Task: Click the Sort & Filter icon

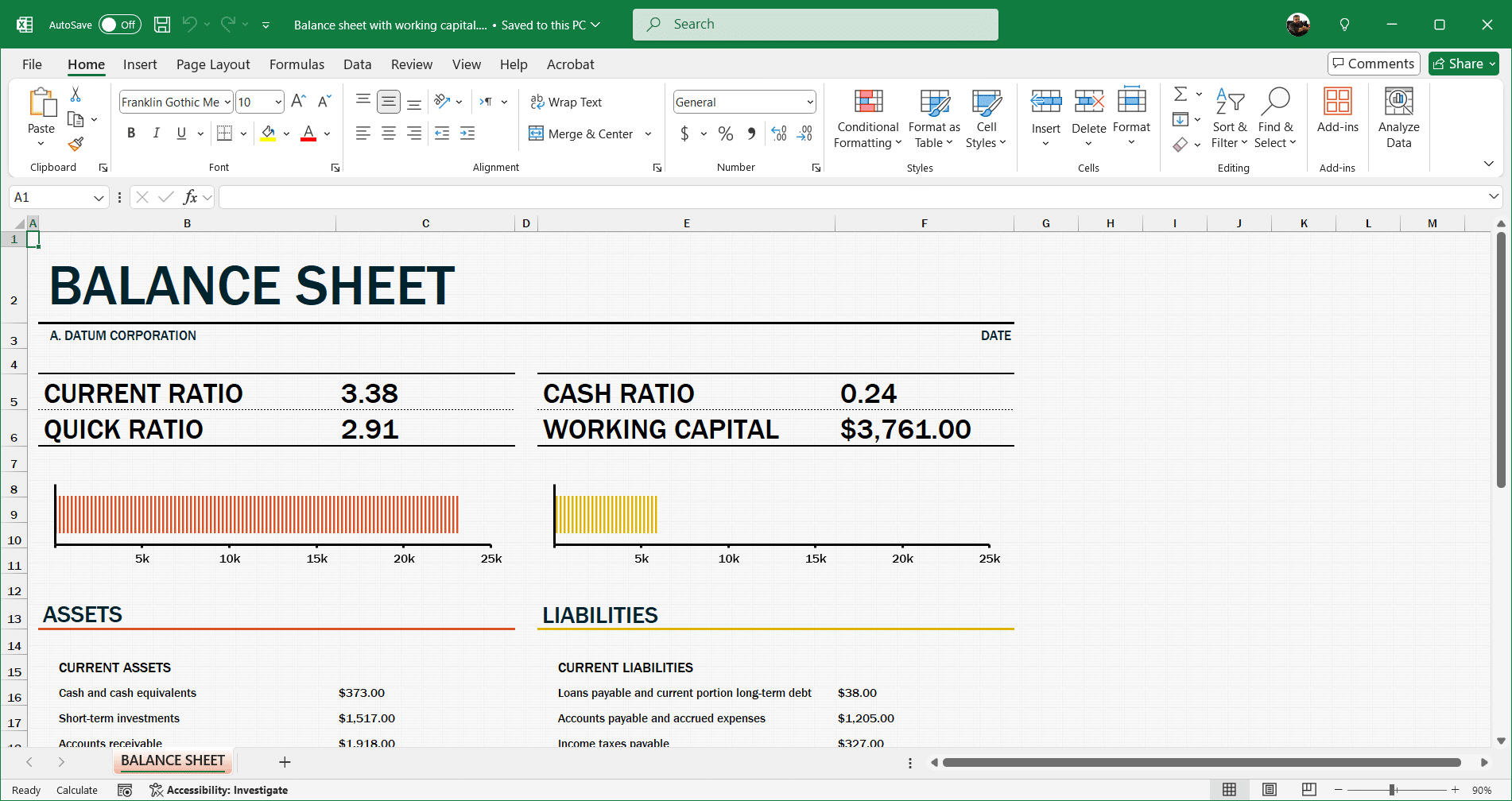Action: coord(1229,119)
